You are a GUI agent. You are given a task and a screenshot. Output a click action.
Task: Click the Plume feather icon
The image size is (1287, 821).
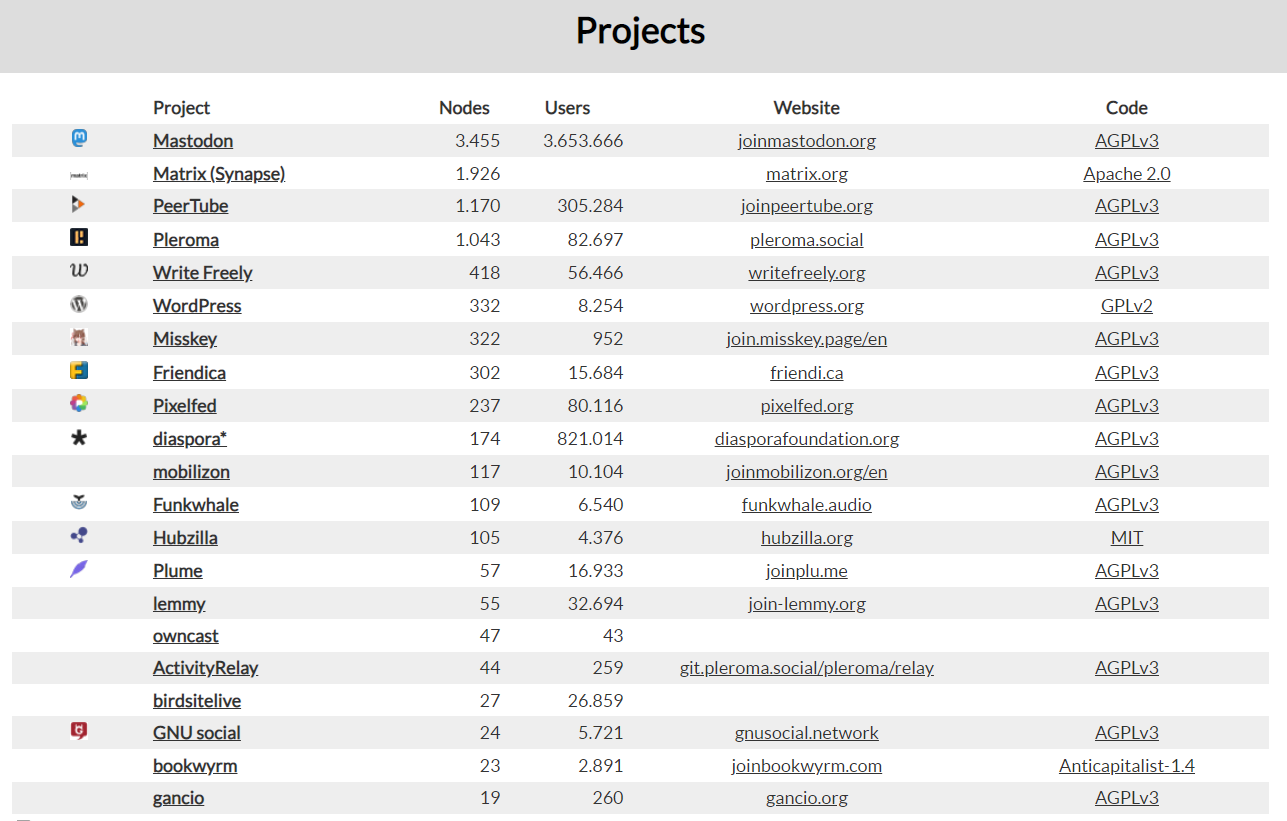coord(79,569)
